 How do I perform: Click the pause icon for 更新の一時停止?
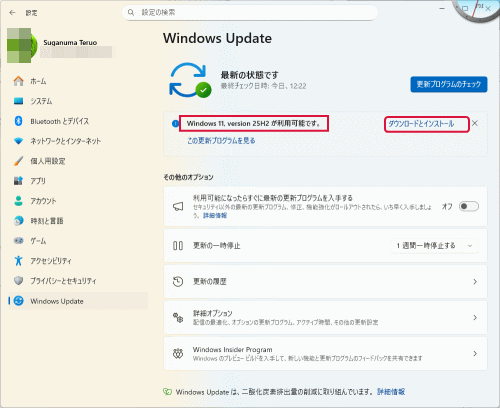pos(178,246)
